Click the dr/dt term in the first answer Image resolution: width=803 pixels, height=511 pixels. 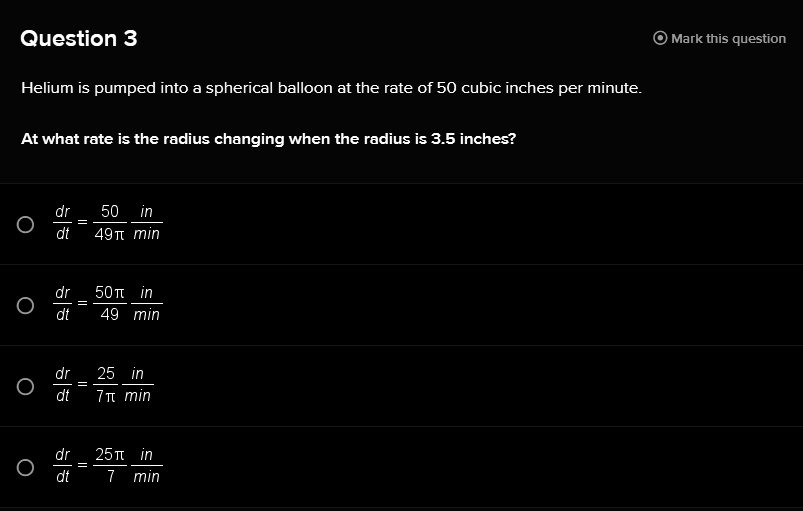[x=62, y=223]
